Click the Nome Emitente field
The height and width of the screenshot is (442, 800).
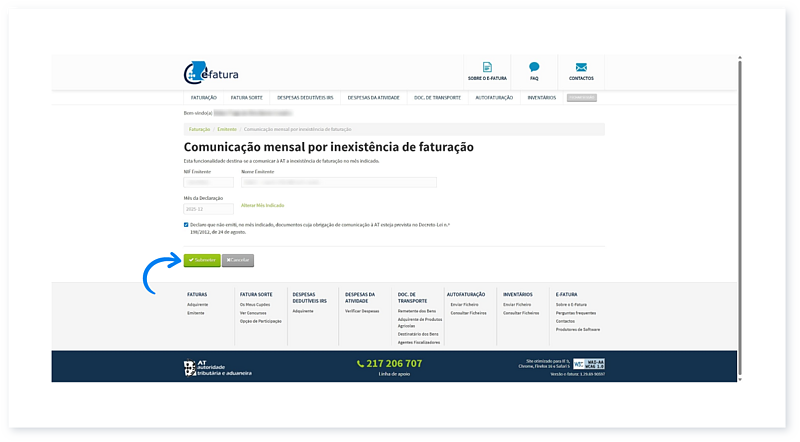[x=339, y=182]
